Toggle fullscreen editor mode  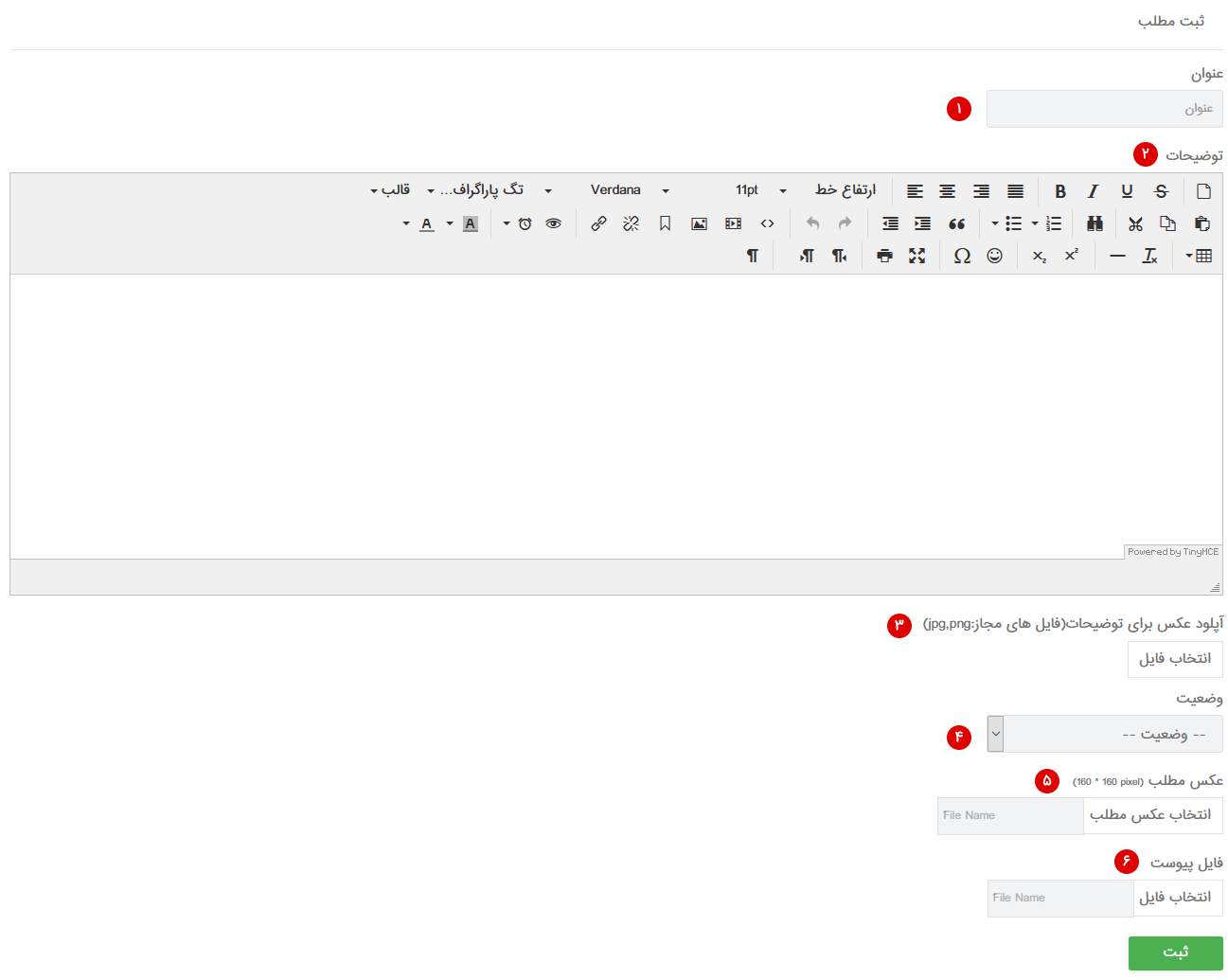tap(917, 256)
